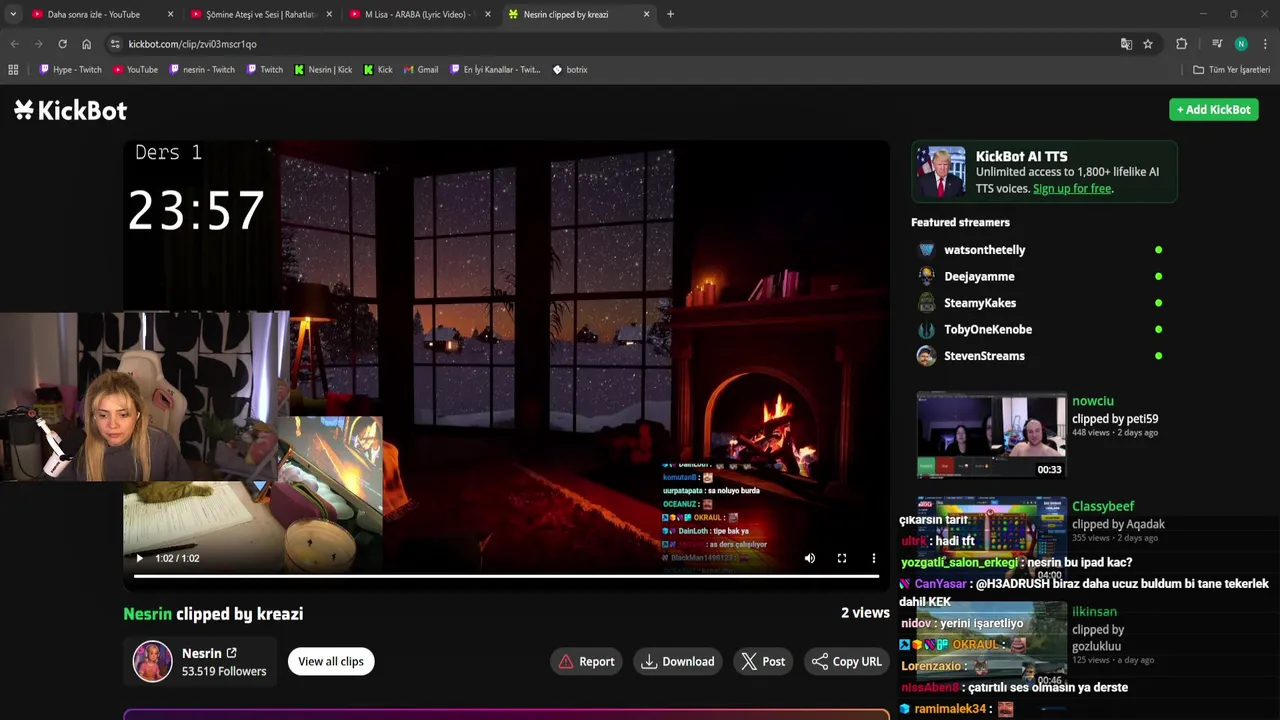This screenshot has width=1280, height=720.
Task: Go forward in browser history
Action: [38, 44]
